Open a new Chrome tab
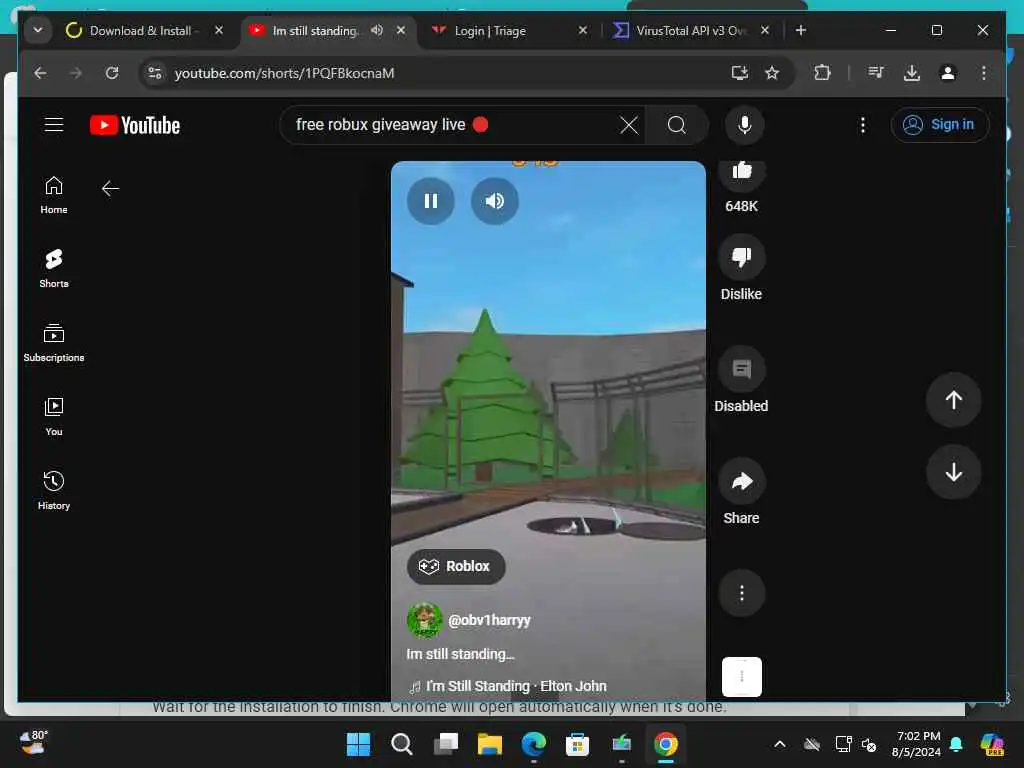The image size is (1024, 768). tap(801, 31)
